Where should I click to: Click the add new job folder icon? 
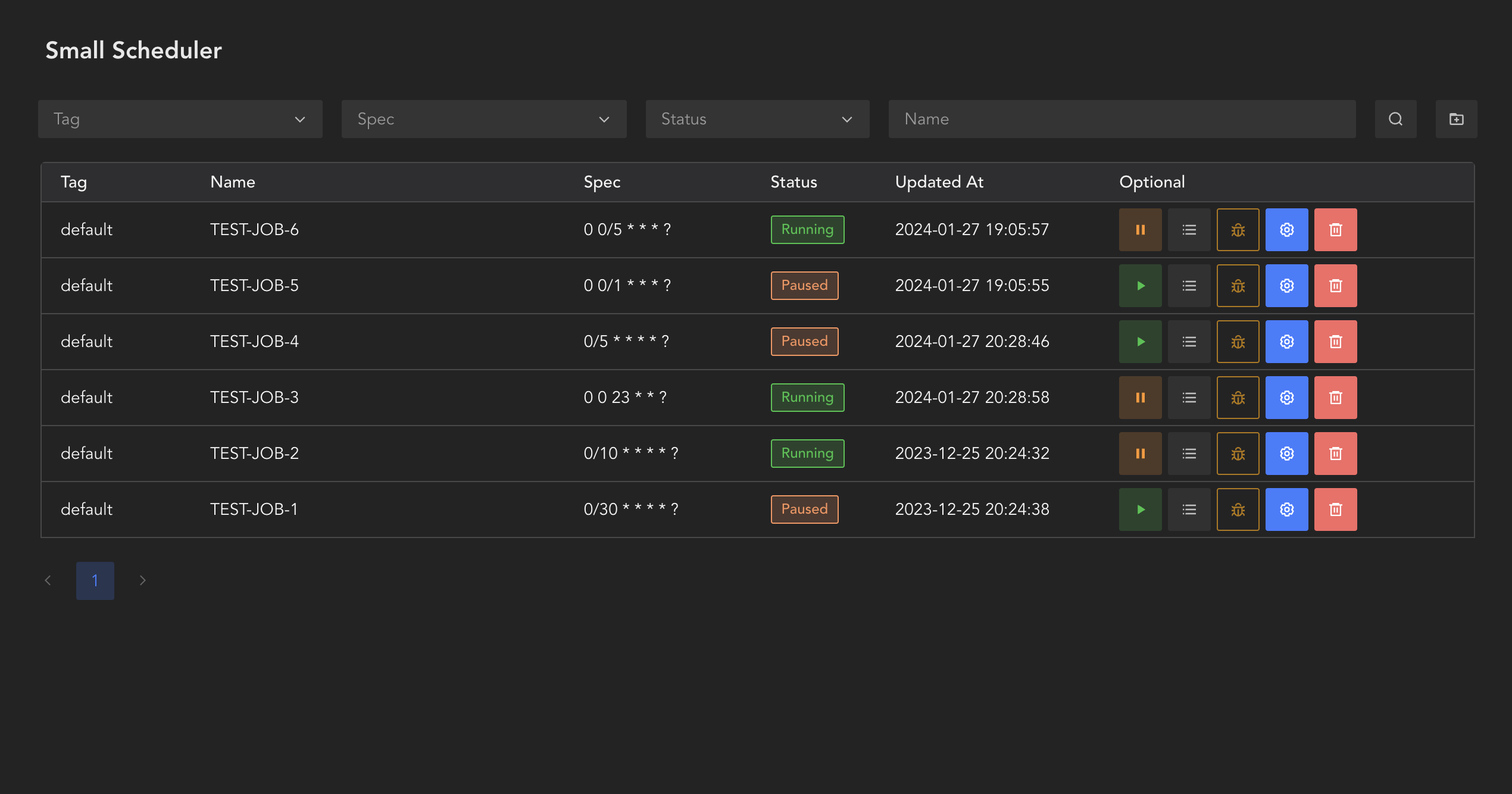(x=1456, y=119)
